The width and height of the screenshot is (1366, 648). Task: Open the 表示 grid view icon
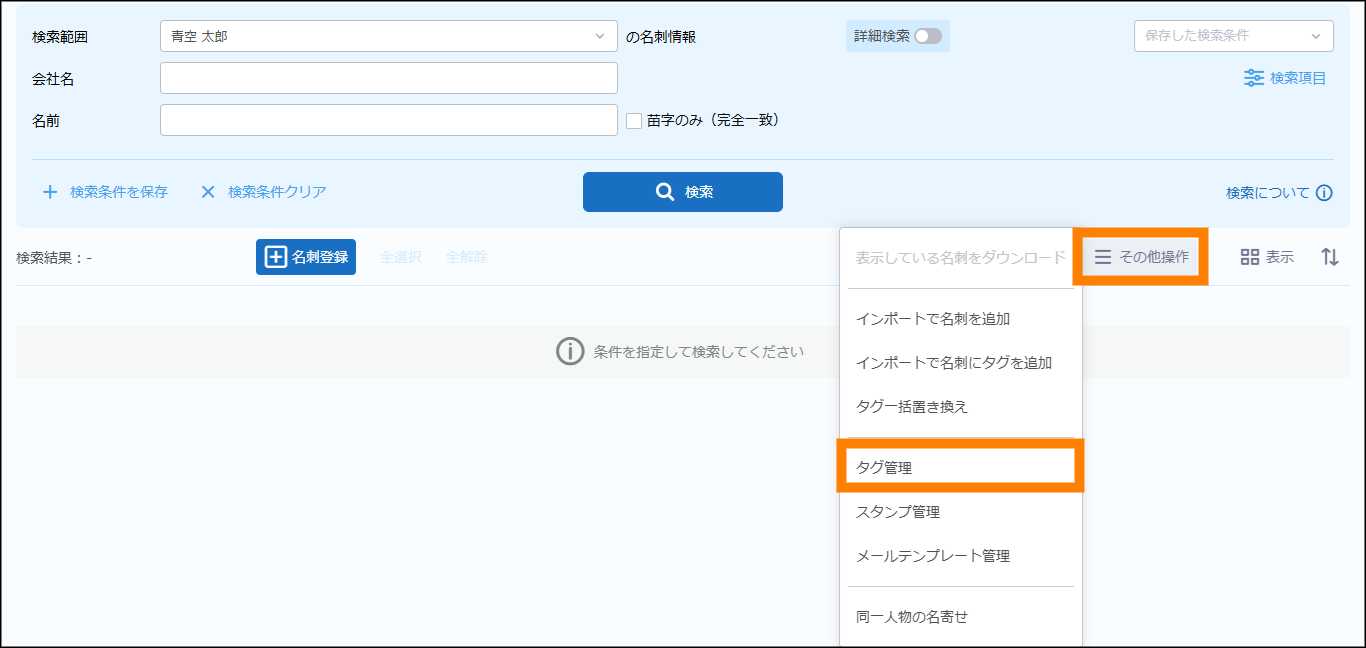[x=1250, y=257]
